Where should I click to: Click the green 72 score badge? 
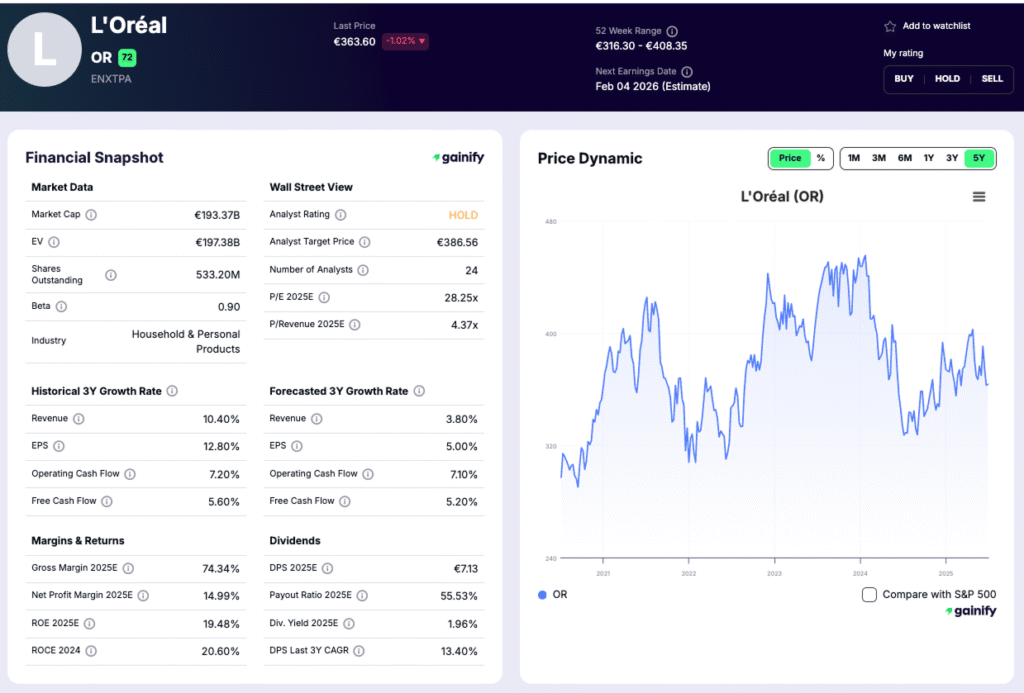[x=126, y=58]
